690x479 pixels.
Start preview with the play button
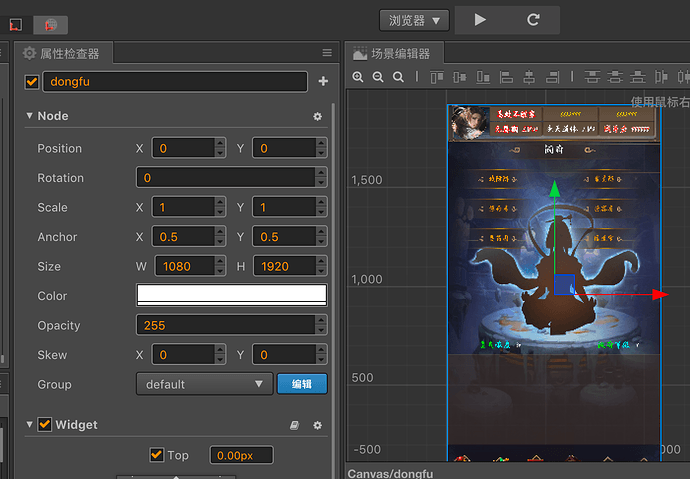(480, 20)
